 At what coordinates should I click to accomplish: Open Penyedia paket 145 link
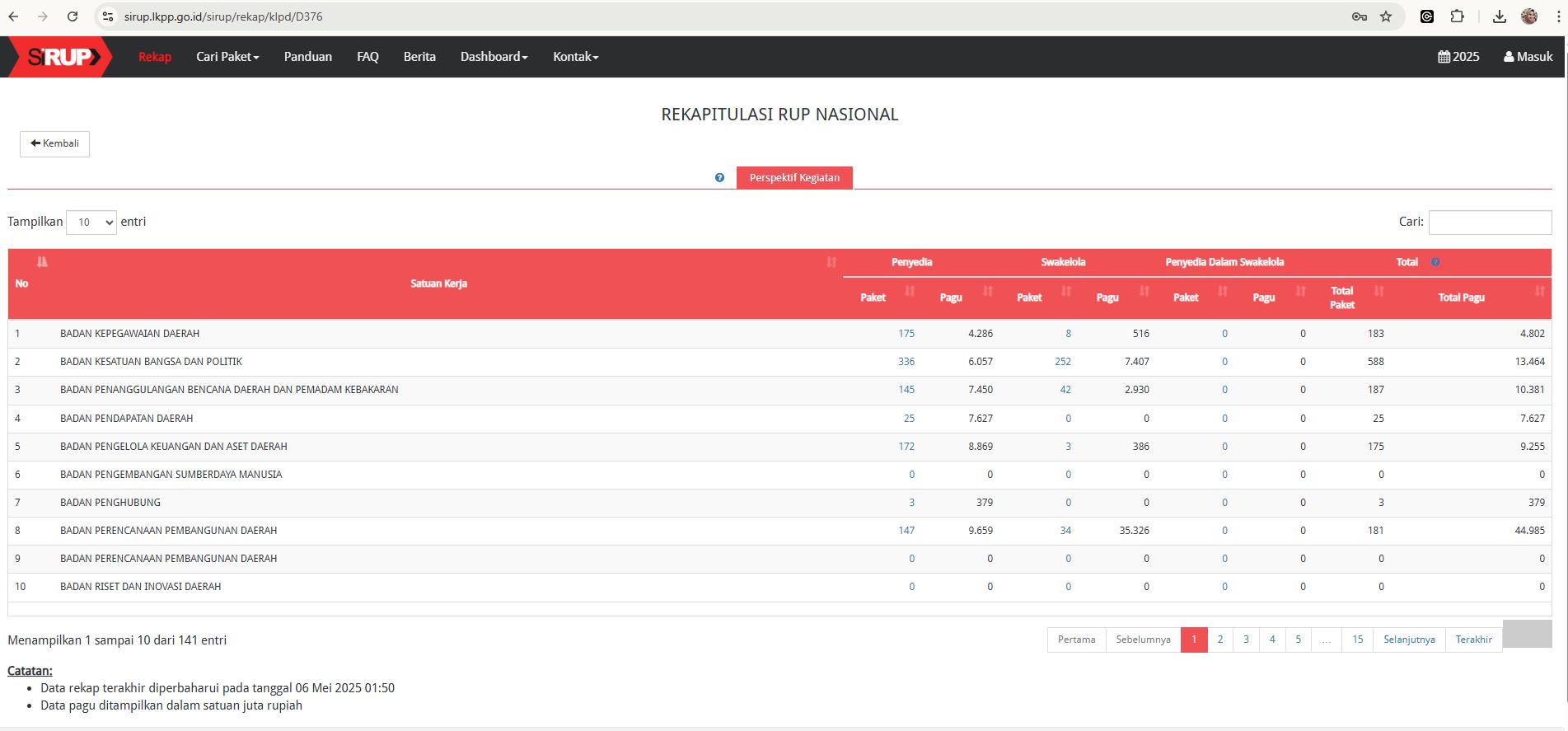(906, 390)
